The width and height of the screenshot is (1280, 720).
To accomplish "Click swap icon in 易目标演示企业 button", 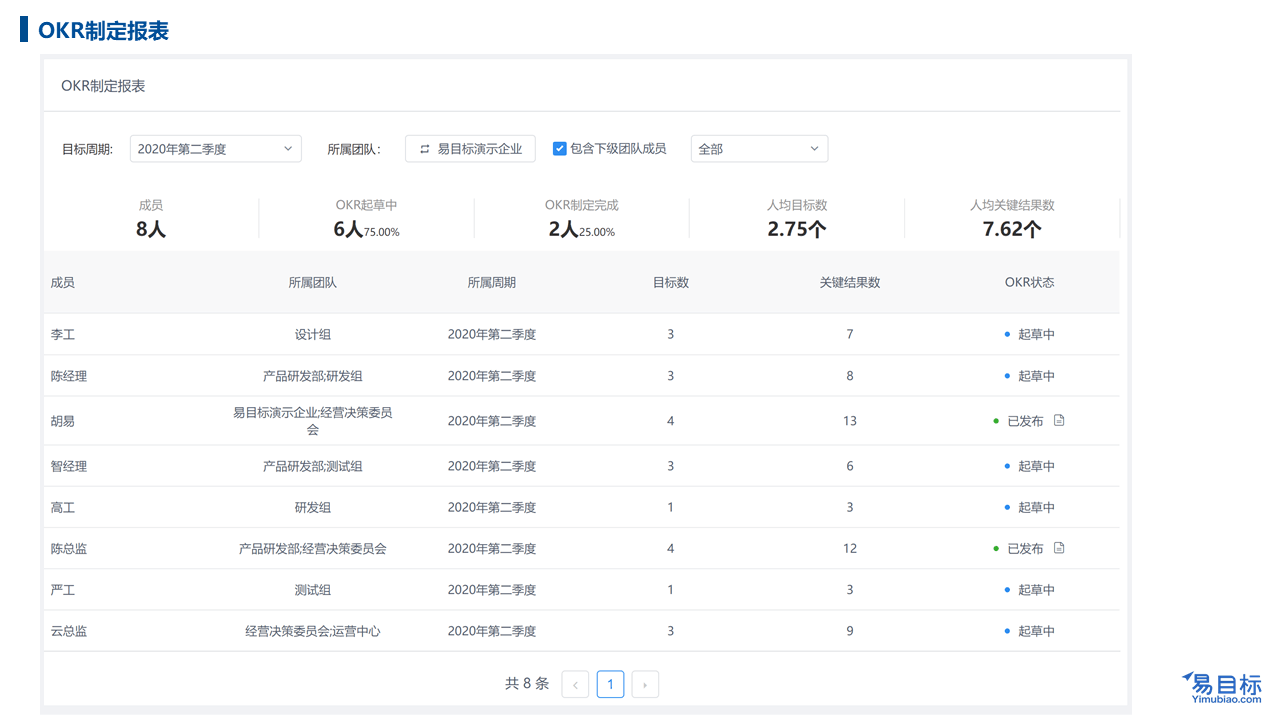I will (424, 149).
